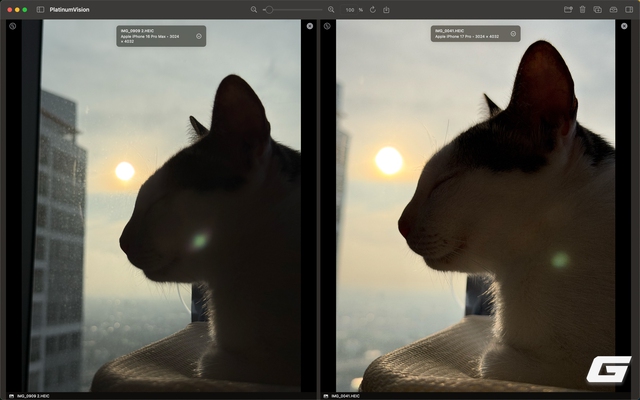Screen dimensions: 640x400
Task: Click the share/export icon in toolbar
Action: (x=386, y=9)
